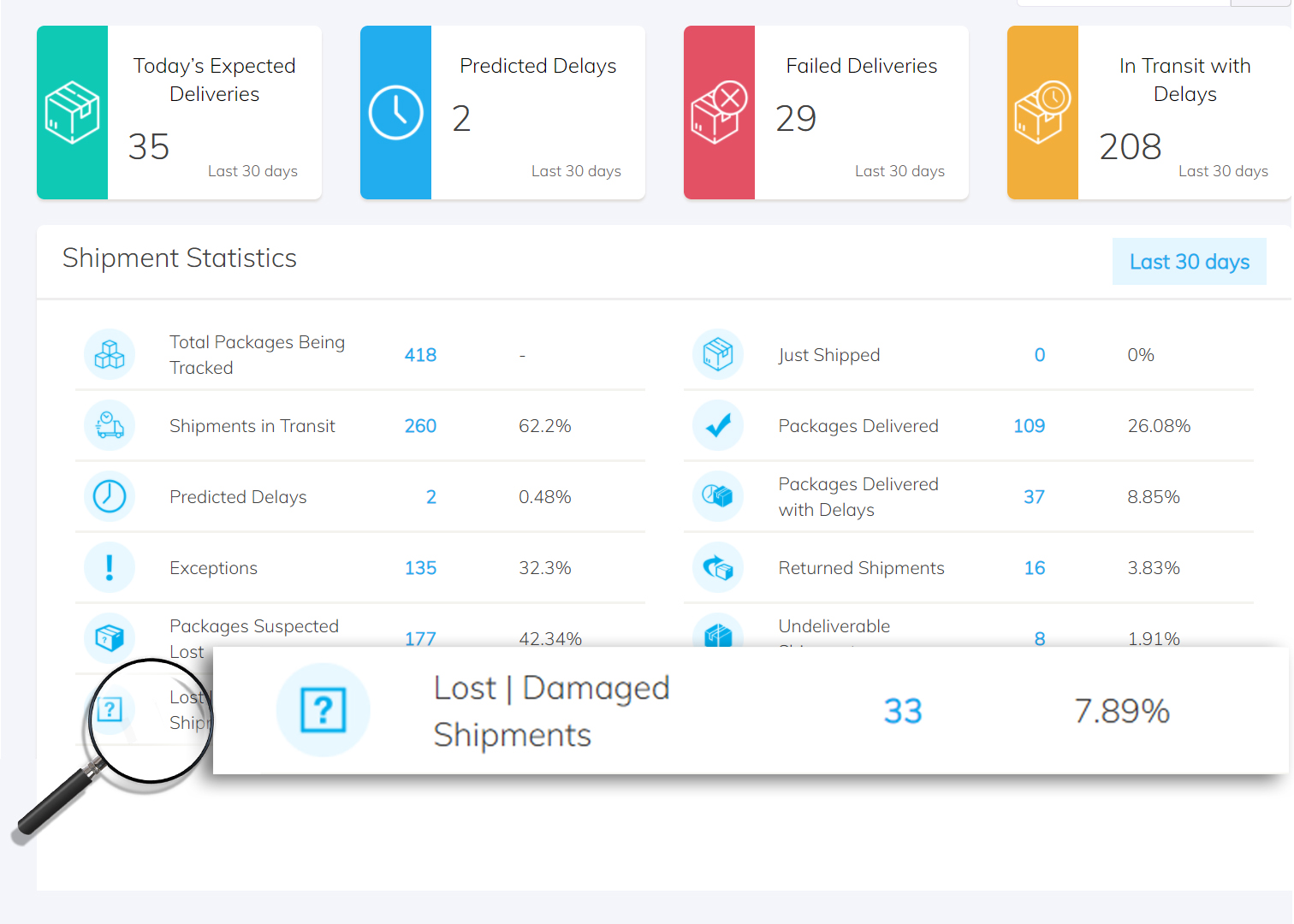The width and height of the screenshot is (1294, 924).
Task: Click the orange In Transit with Delays icon
Action: 1042,113
